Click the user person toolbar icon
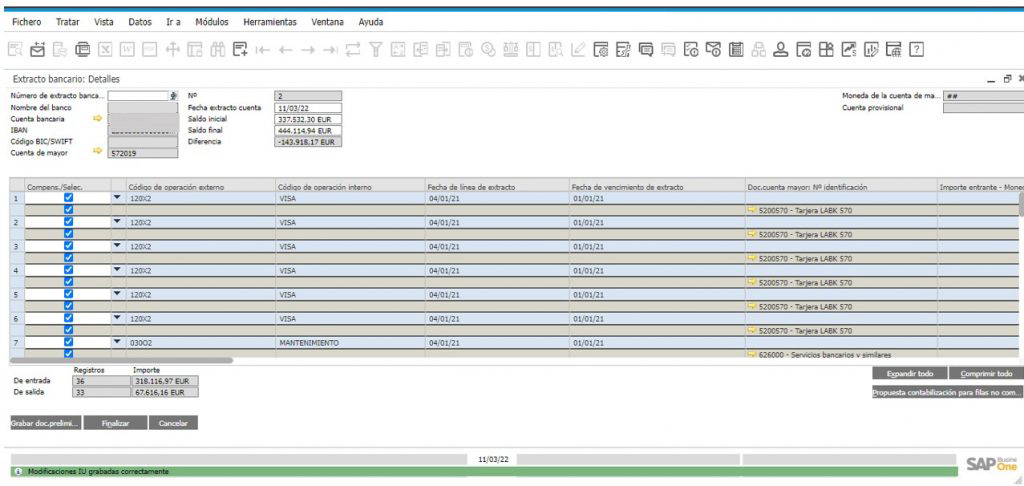Viewport: 1024px width, 486px height. (781, 49)
